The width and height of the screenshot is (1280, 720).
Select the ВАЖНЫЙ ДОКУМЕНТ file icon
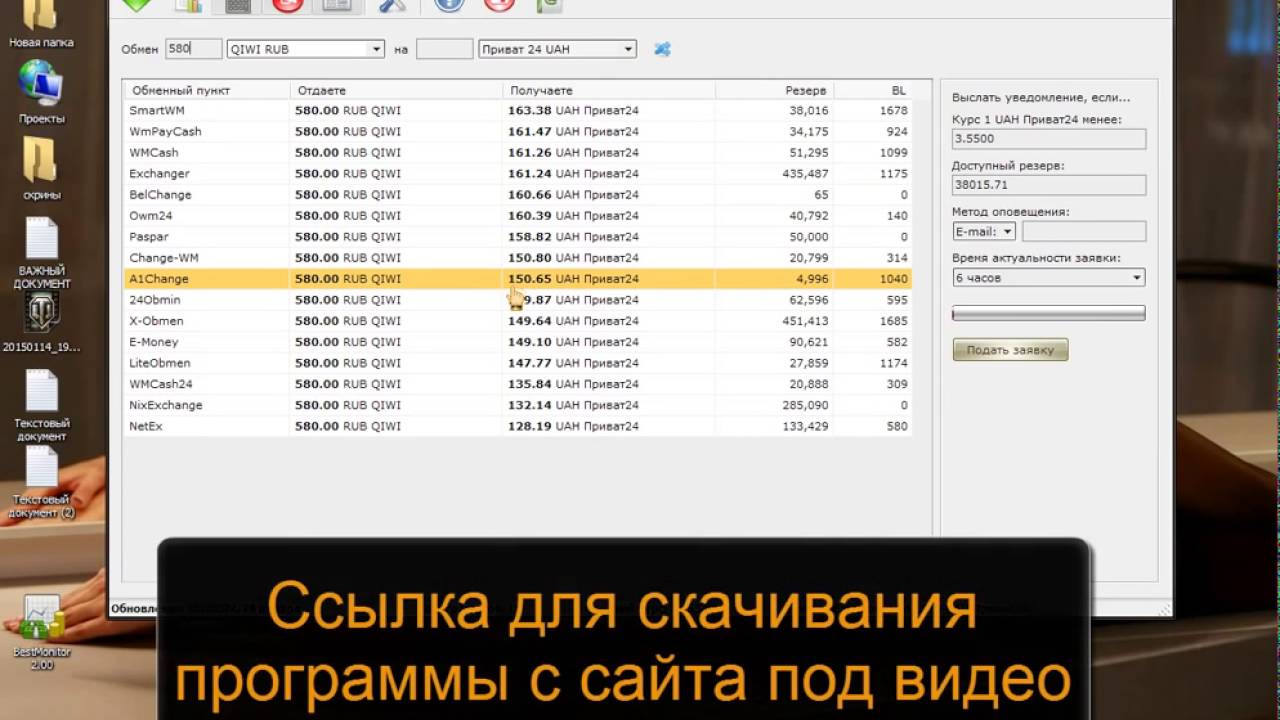point(43,253)
